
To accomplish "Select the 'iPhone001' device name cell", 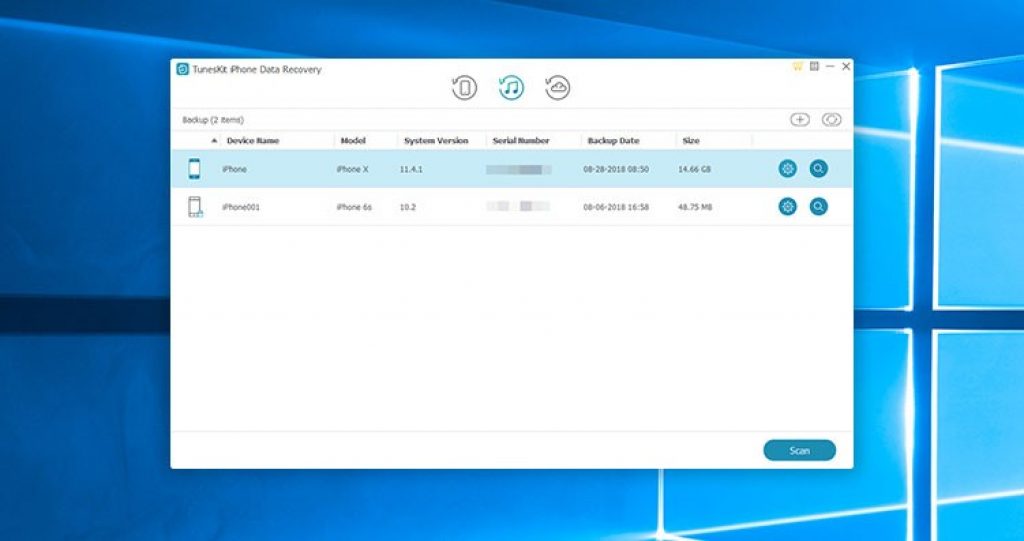I will pyautogui.click(x=241, y=207).
